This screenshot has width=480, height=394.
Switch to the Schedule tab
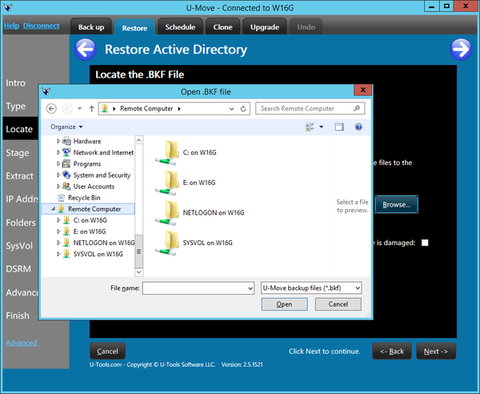pos(180,27)
